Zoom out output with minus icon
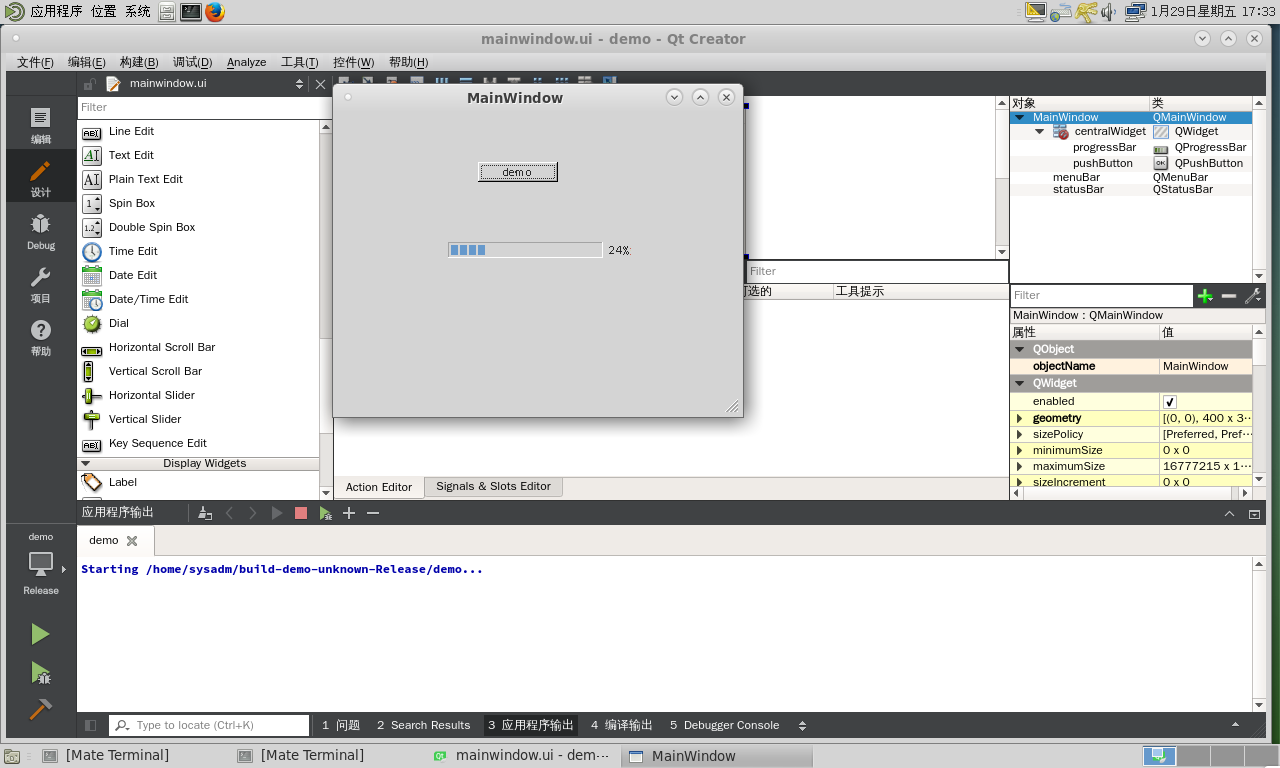Viewport: 1280px width, 768px height. [373, 513]
